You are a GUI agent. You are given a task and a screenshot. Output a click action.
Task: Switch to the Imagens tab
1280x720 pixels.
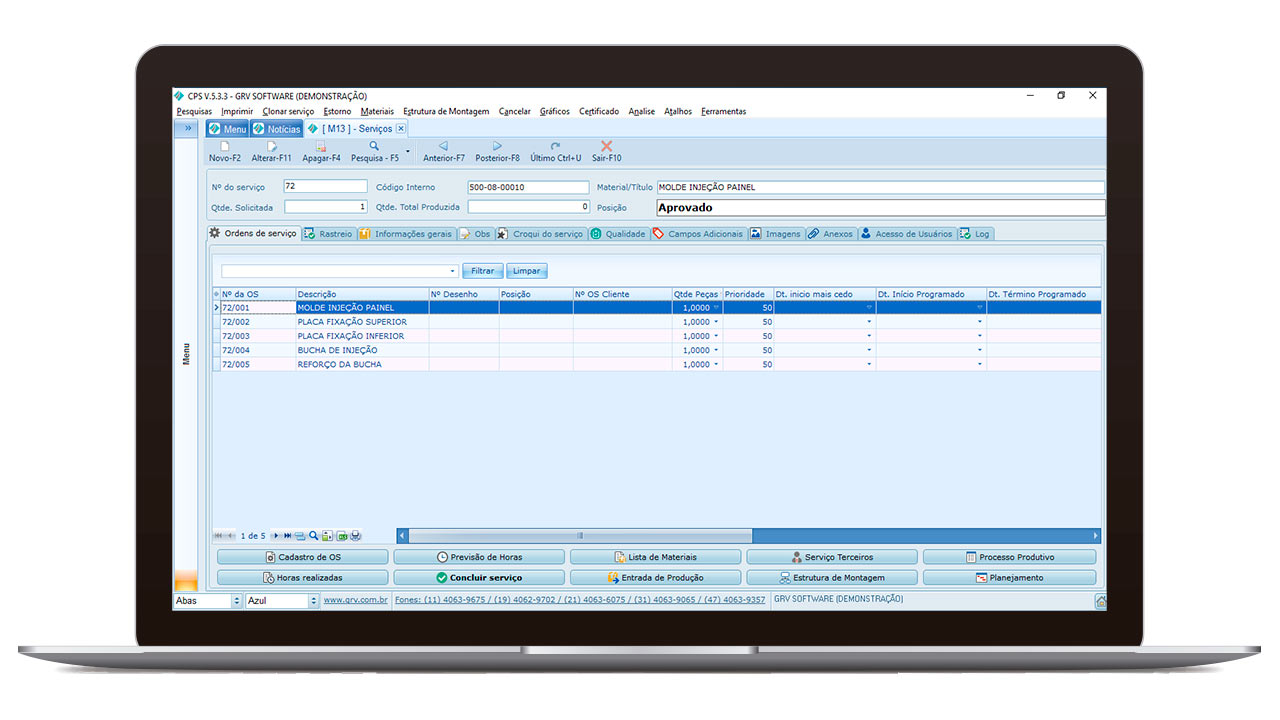tap(776, 234)
